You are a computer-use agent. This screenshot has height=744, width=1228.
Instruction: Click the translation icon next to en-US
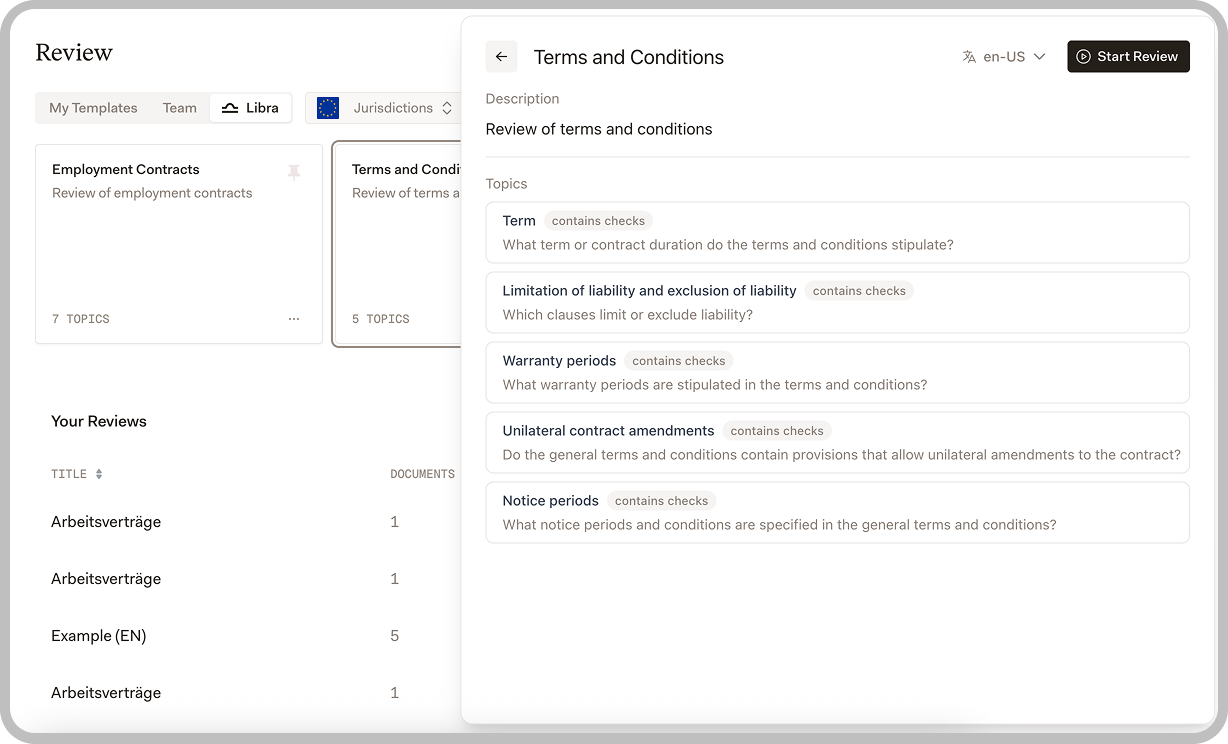point(968,57)
